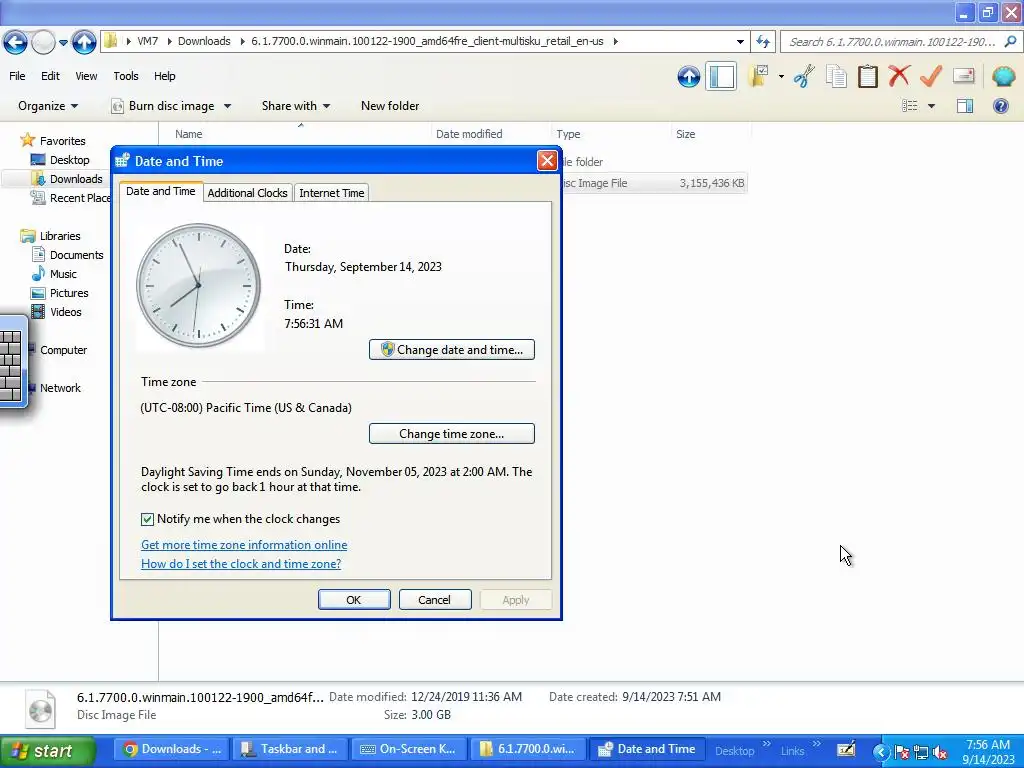Click the search magnifier icon in Explorer
Viewport: 1024px width, 768px height.
[x=1010, y=42]
